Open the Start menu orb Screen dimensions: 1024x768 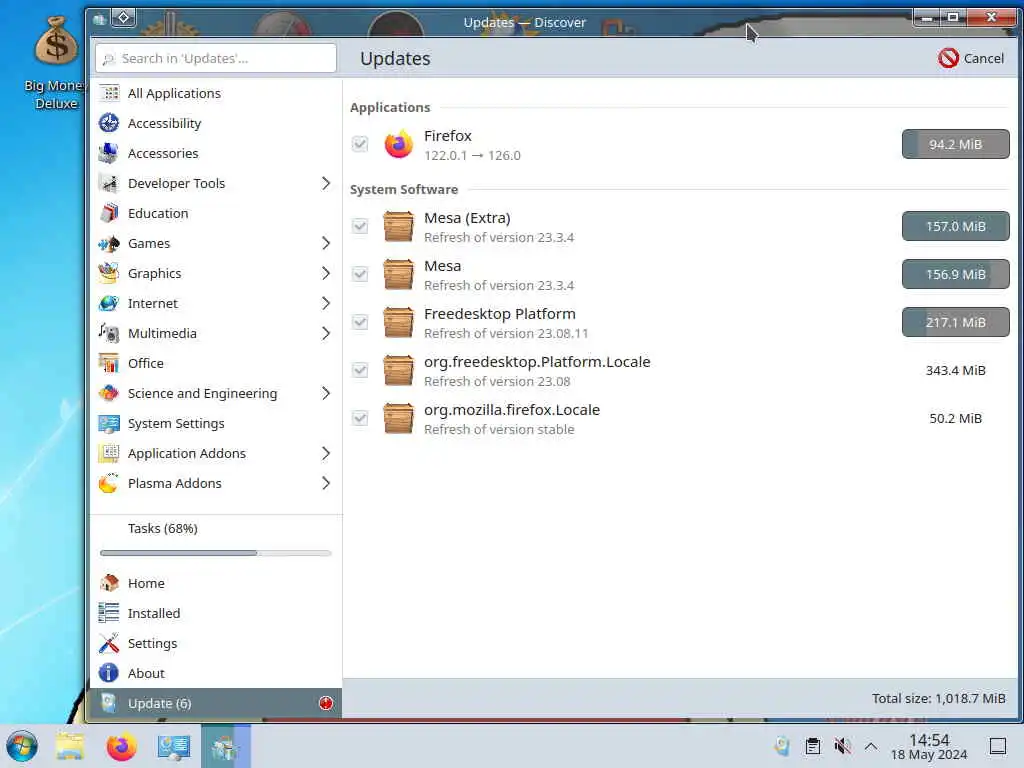click(x=22, y=746)
